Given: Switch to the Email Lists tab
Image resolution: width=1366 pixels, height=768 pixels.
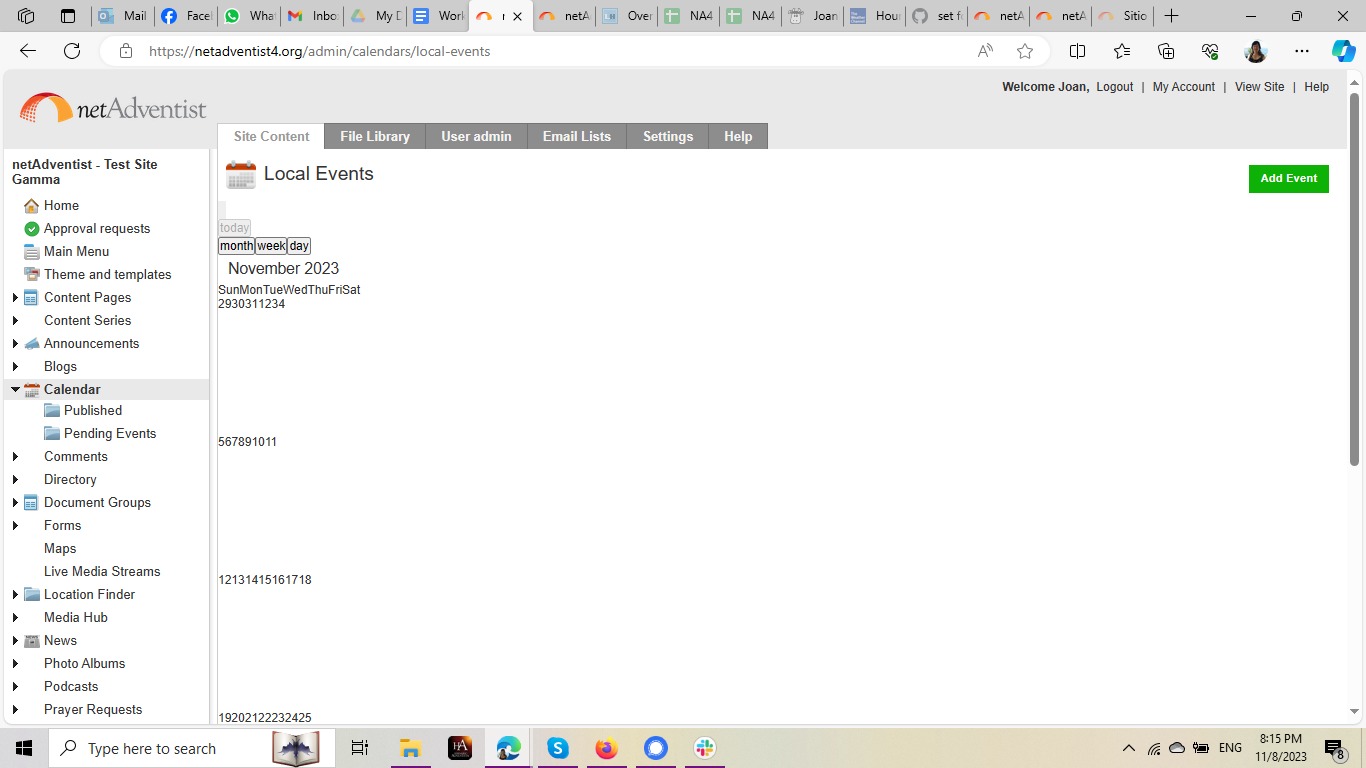Looking at the screenshot, I should [x=576, y=137].
